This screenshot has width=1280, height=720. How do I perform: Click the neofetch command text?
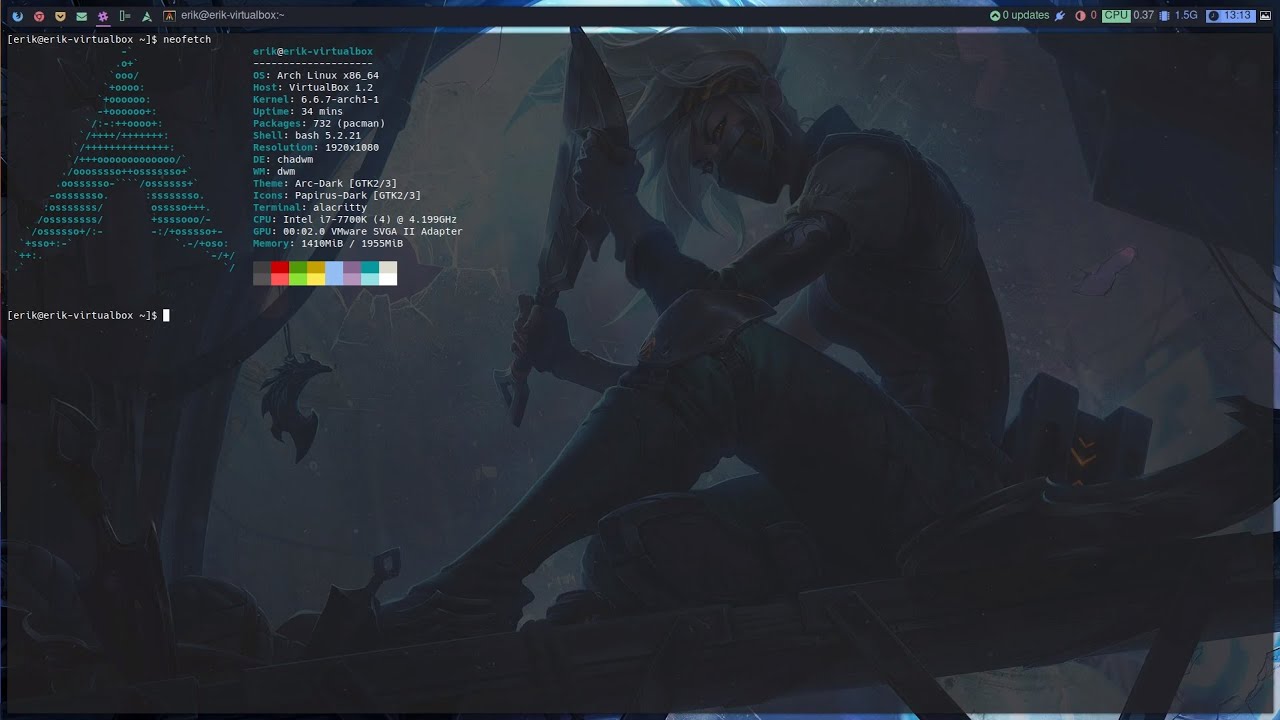[187, 39]
